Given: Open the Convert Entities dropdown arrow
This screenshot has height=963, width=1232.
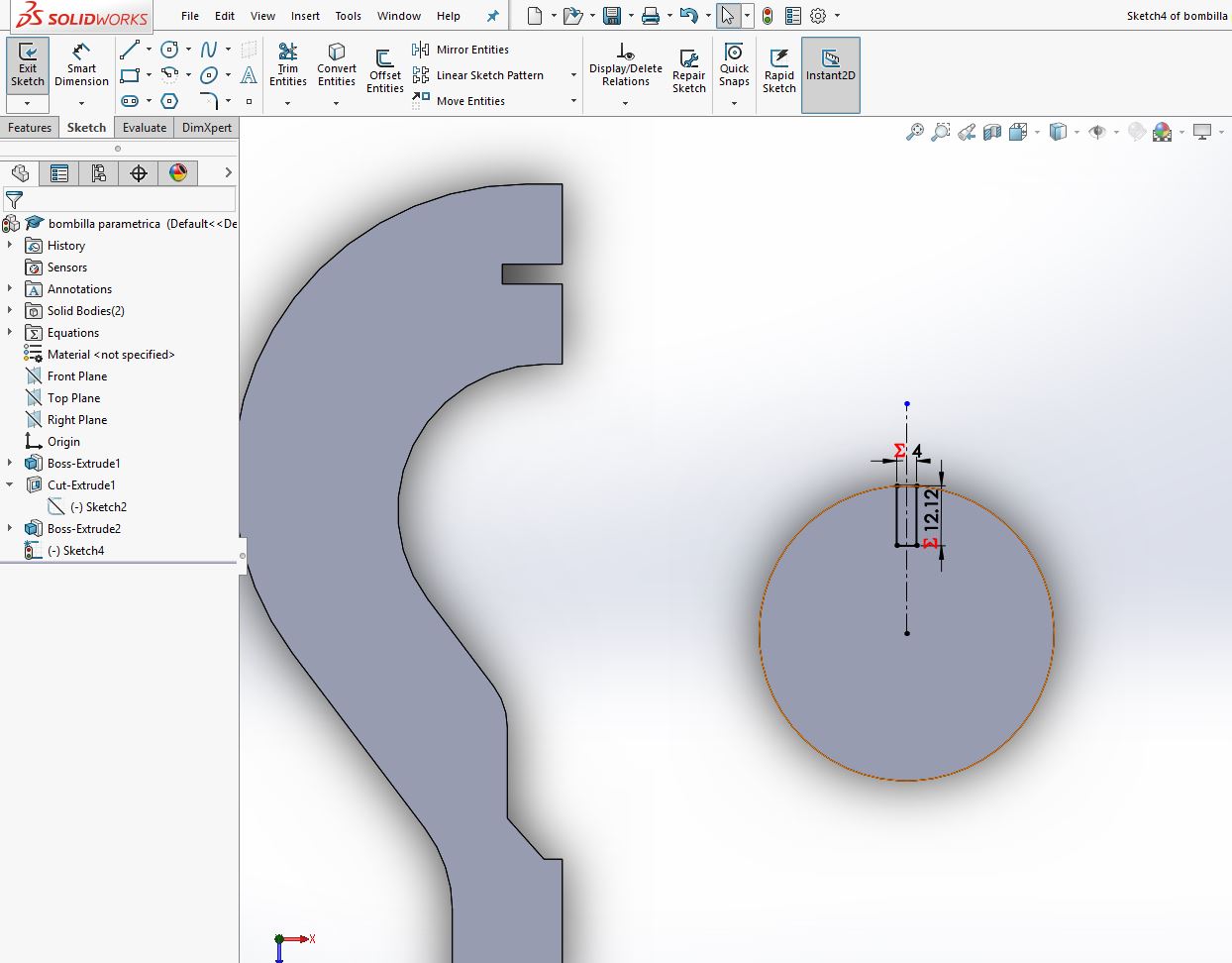Looking at the screenshot, I should pos(337,103).
